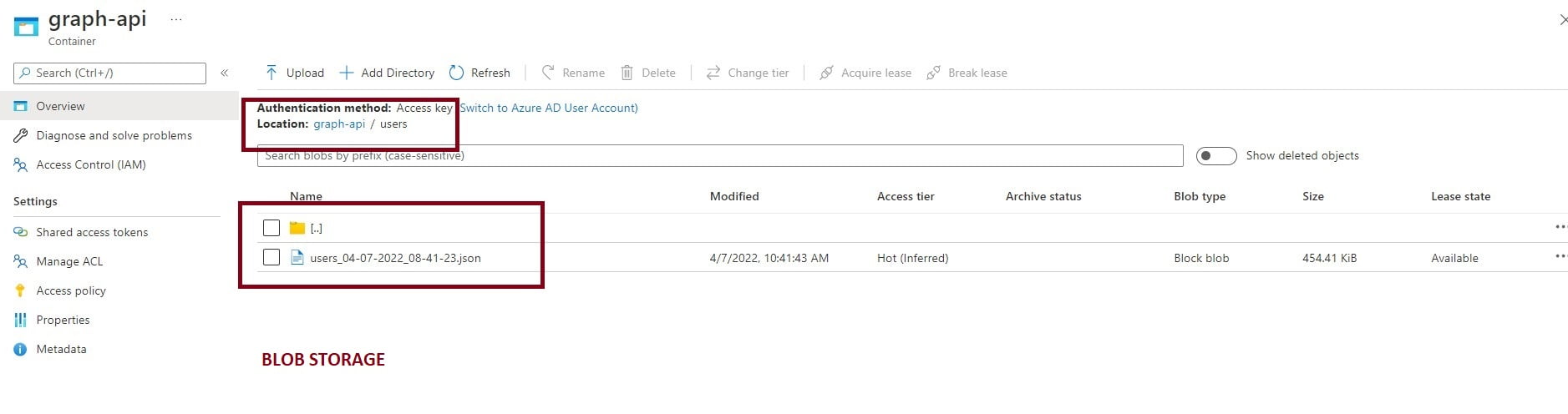Click the yellow folder icon for [..]
Viewport: 1568px width, 414px height.
click(x=297, y=228)
